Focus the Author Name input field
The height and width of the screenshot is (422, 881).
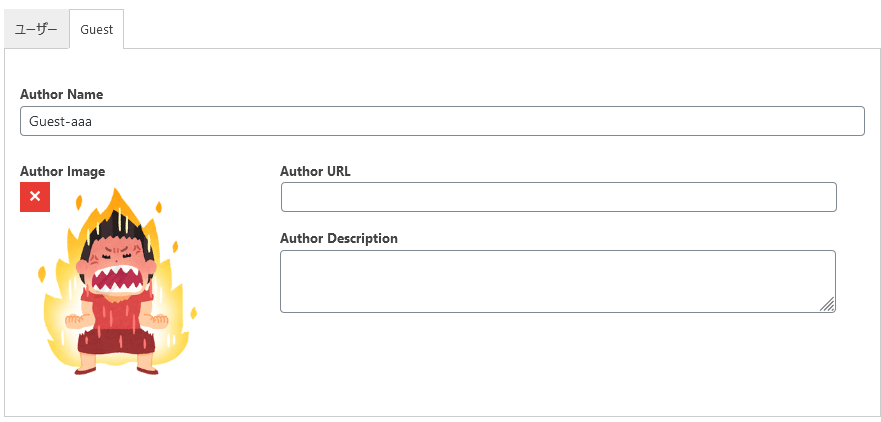(x=442, y=121)
